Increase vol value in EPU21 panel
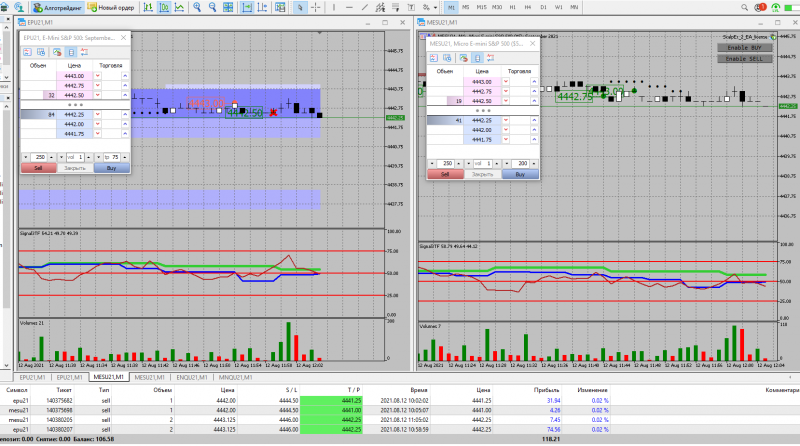 pyautogui.click(x=89, y=157)
